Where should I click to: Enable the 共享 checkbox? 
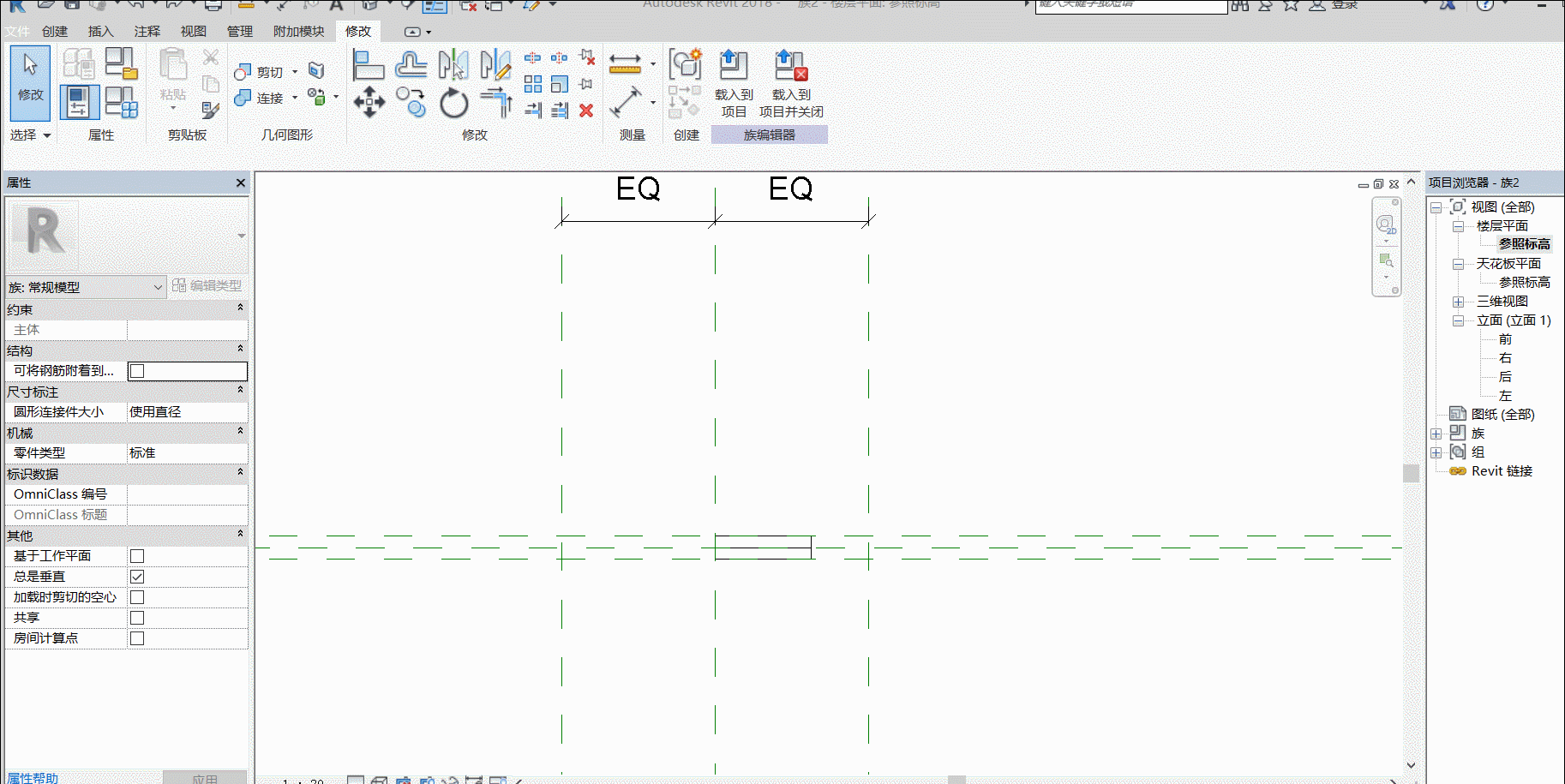[x=137, y=618]
